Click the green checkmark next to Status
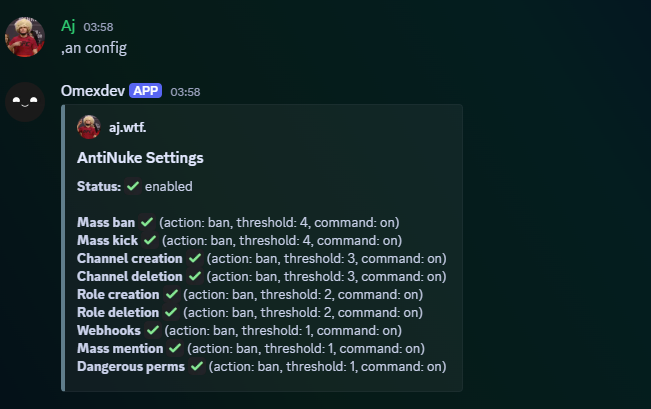The height and width of the screenshot is (409, 651). [x=133, y=186]
